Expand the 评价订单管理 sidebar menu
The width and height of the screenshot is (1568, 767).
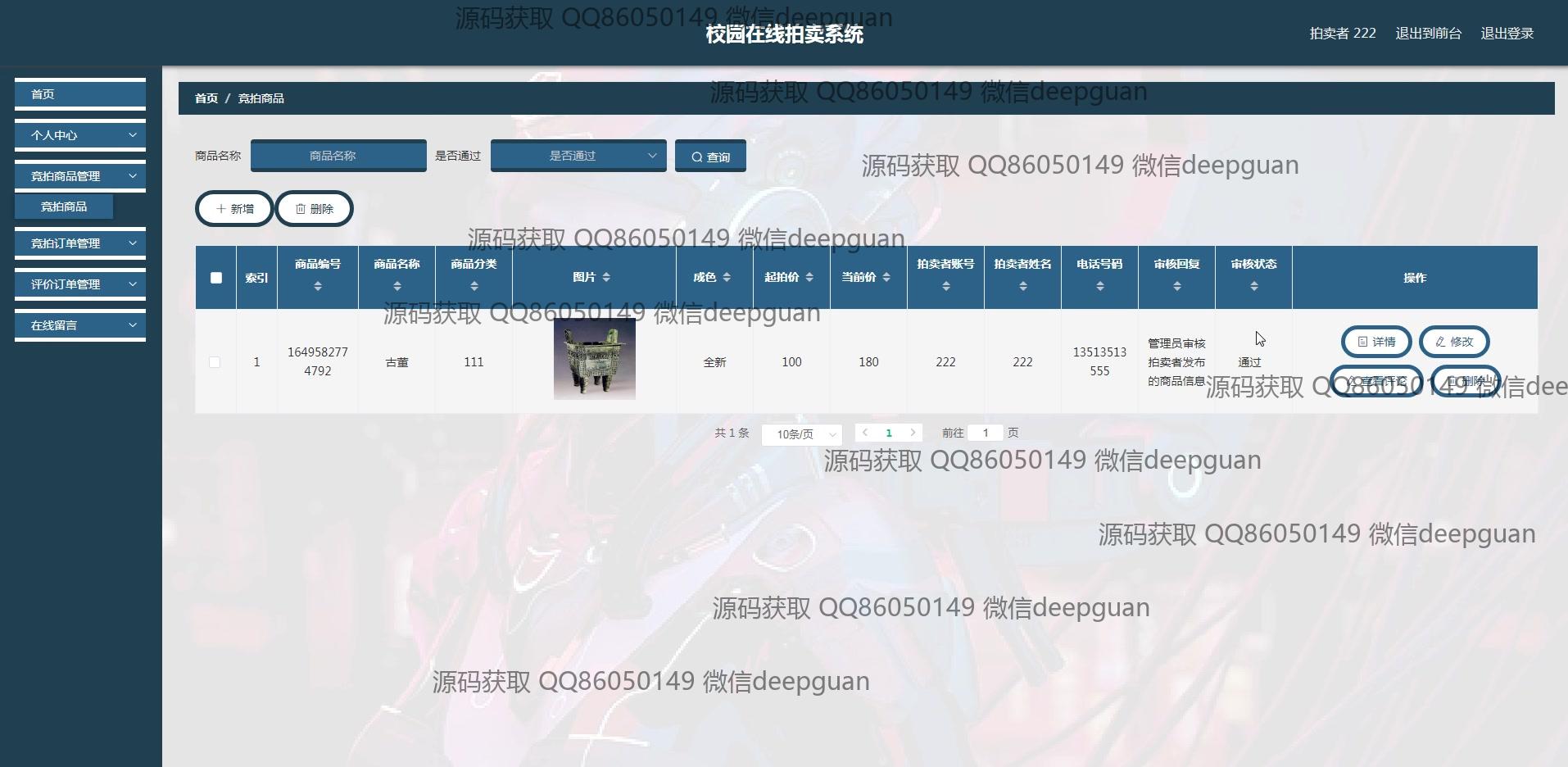click(80, 284)
